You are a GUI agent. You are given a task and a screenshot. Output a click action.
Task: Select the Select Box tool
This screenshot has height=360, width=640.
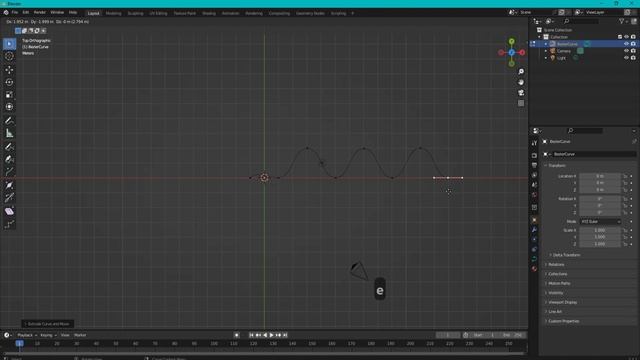[9, 44]
